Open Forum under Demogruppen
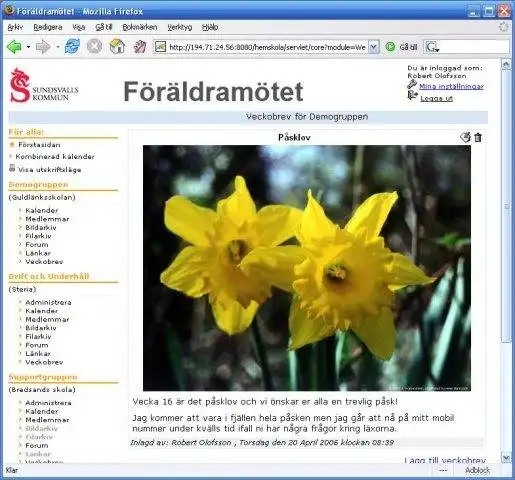515x480 pixels. [37, 245]
